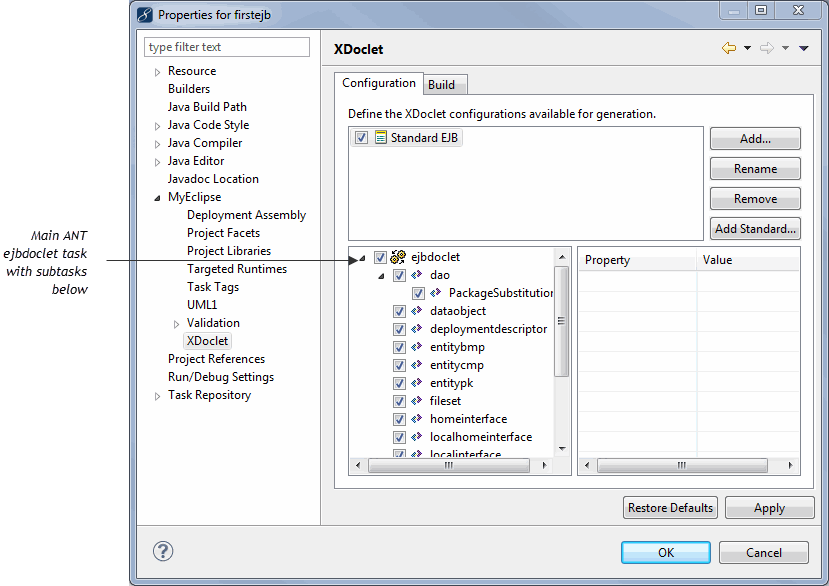
Task: Click the forward navigation arrow icon
Action: pos(766,49)
